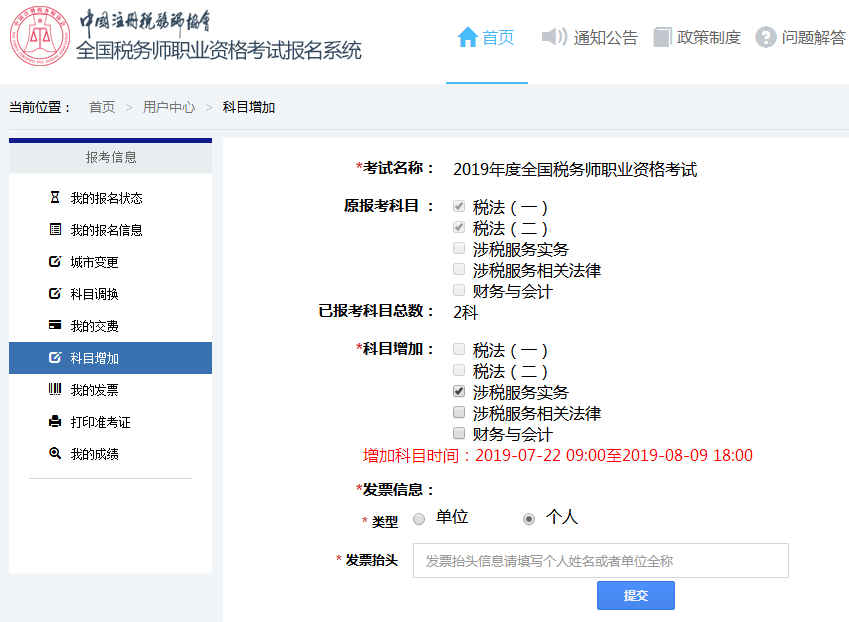Click the 我的成绩 magnifier icon
The width and height of the screenshot is (849, 622).
53,454
